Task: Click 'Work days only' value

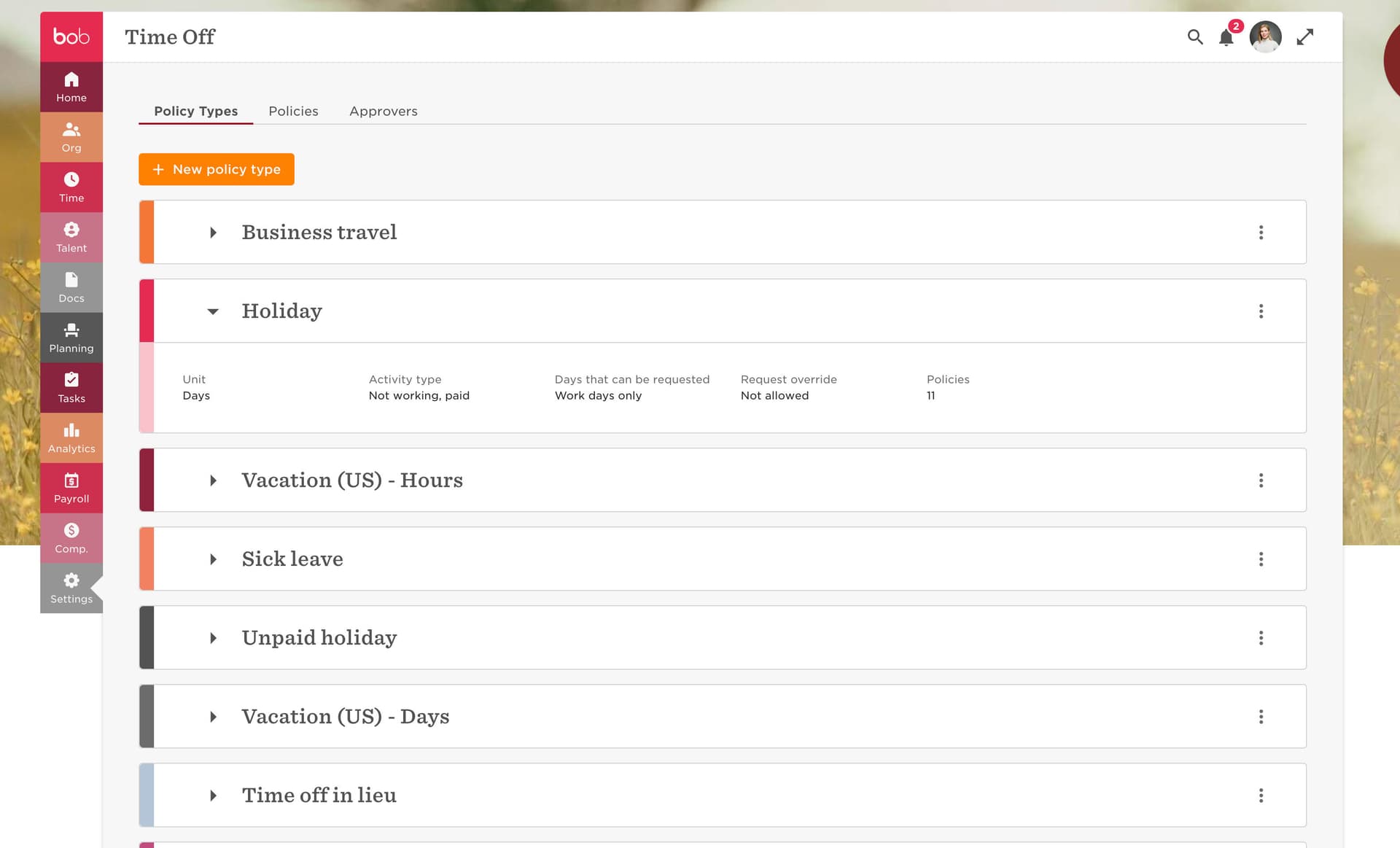Action: point(598,395)
